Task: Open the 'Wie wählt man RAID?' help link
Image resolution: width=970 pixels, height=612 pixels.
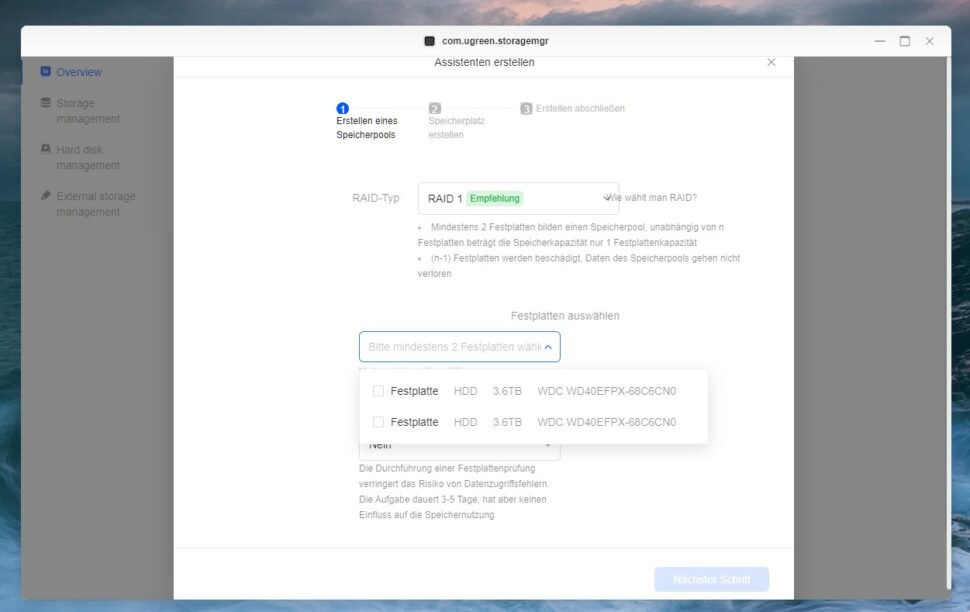Action: (x=653, y=197)
